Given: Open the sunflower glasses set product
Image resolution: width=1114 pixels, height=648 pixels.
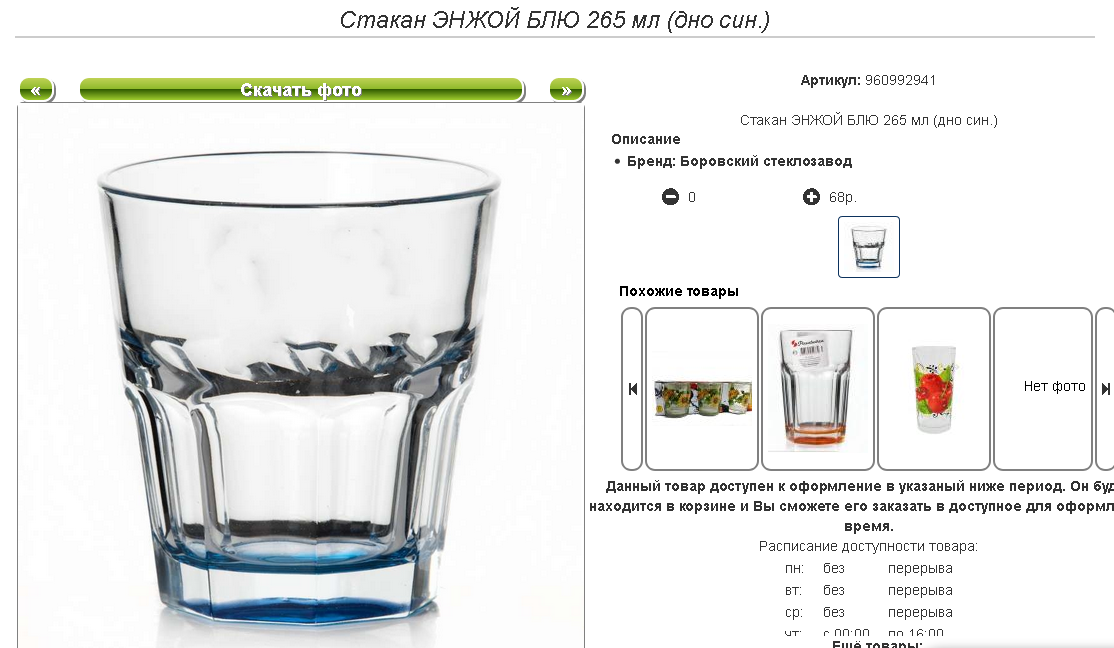Looking at the screenshot, I should tap(702, 389).
